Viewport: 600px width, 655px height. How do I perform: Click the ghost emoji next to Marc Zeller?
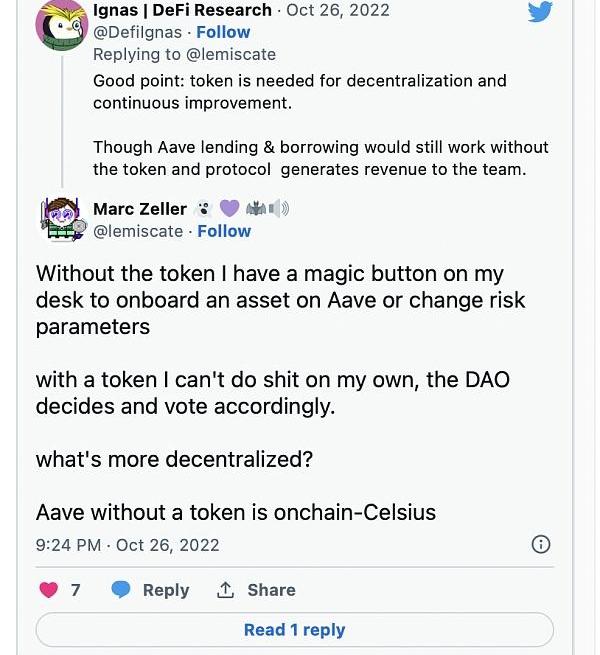[x=203, y=209]
